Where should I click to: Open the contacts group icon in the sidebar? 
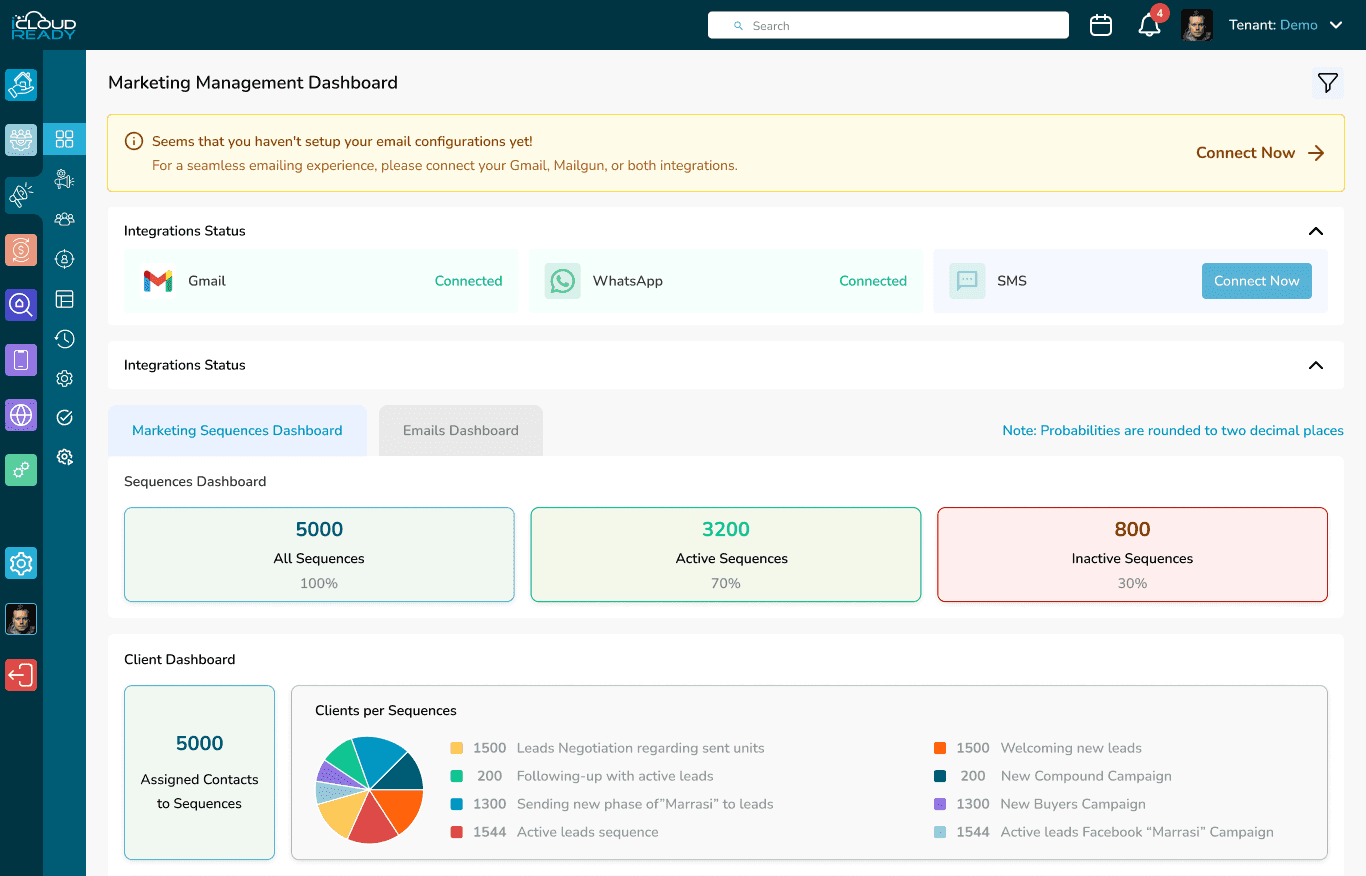(x=64, y=219)
